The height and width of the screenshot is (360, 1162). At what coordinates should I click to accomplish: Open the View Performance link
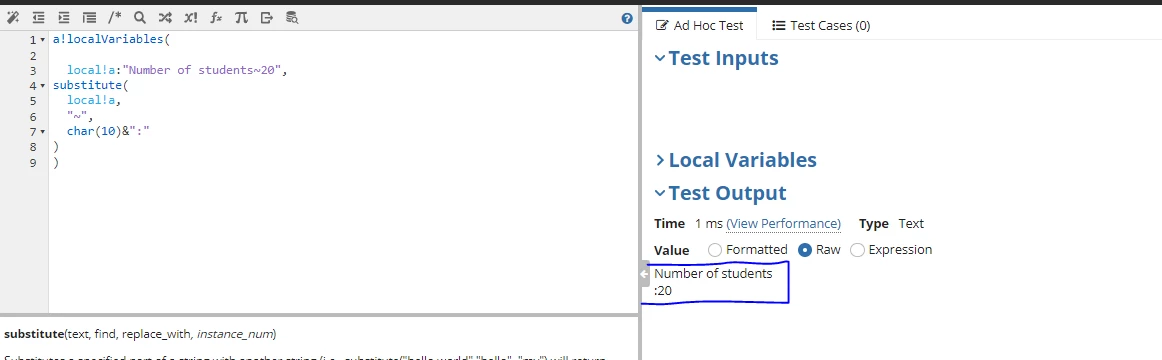pos(783,224)
